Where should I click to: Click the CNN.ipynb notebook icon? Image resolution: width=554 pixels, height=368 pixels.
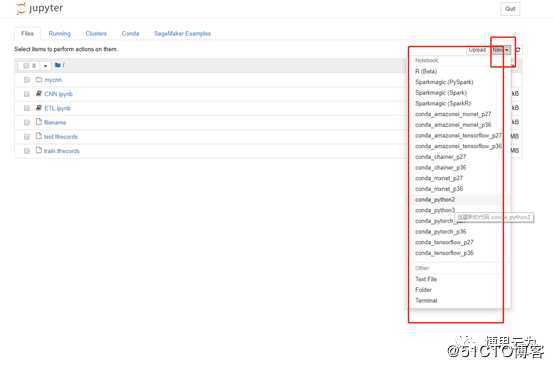tap(39, 93)
